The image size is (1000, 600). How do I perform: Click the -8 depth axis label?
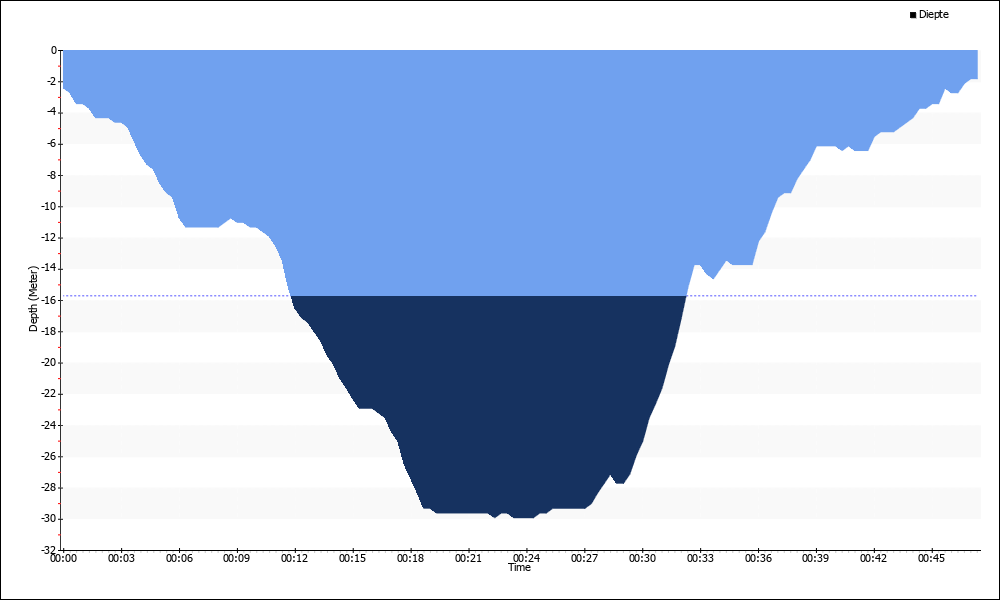point(52,175)
